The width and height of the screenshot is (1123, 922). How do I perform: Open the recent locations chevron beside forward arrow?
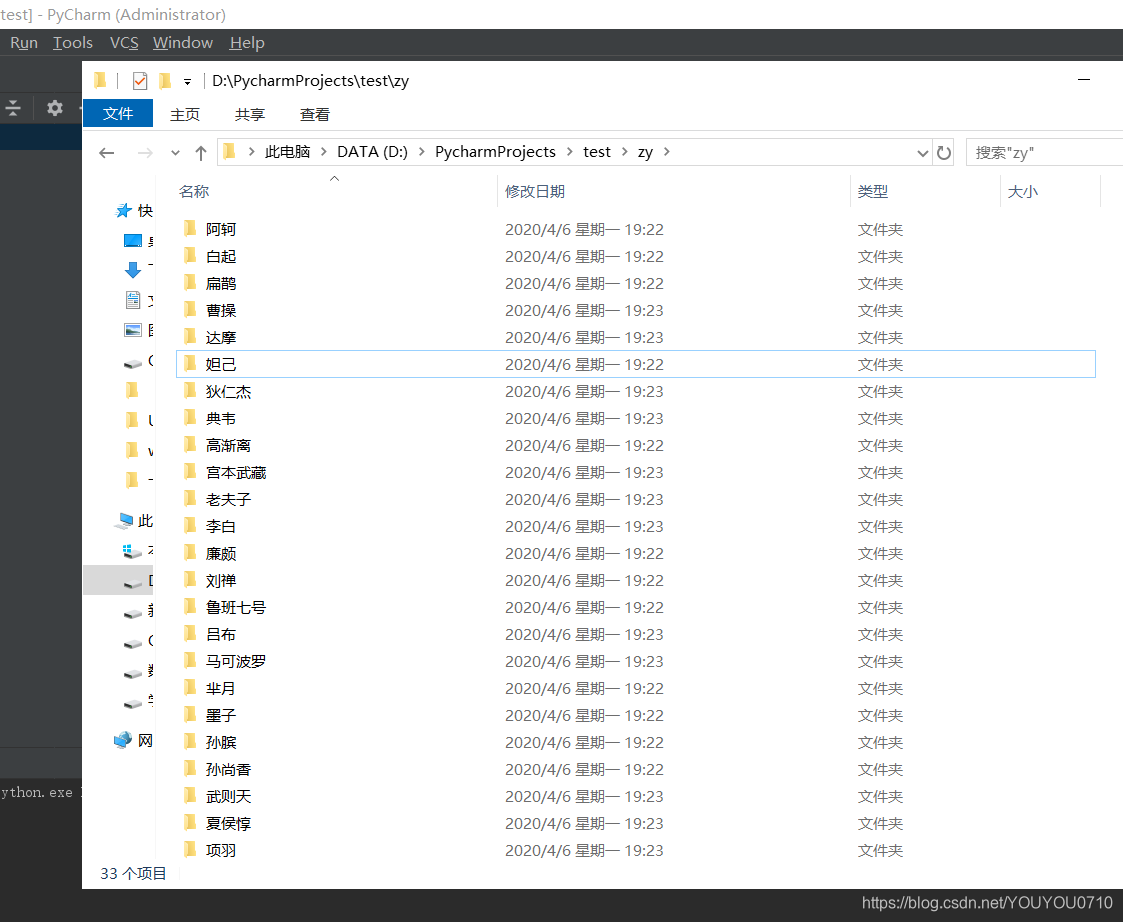tap(175, 151)
